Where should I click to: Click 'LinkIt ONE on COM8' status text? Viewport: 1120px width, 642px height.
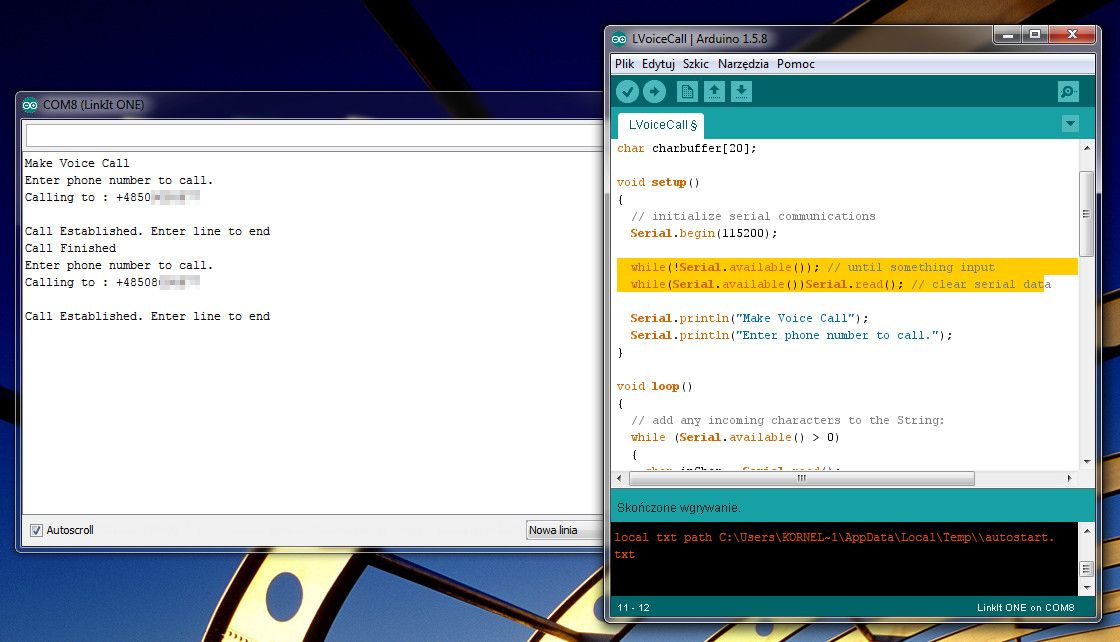1025,608
